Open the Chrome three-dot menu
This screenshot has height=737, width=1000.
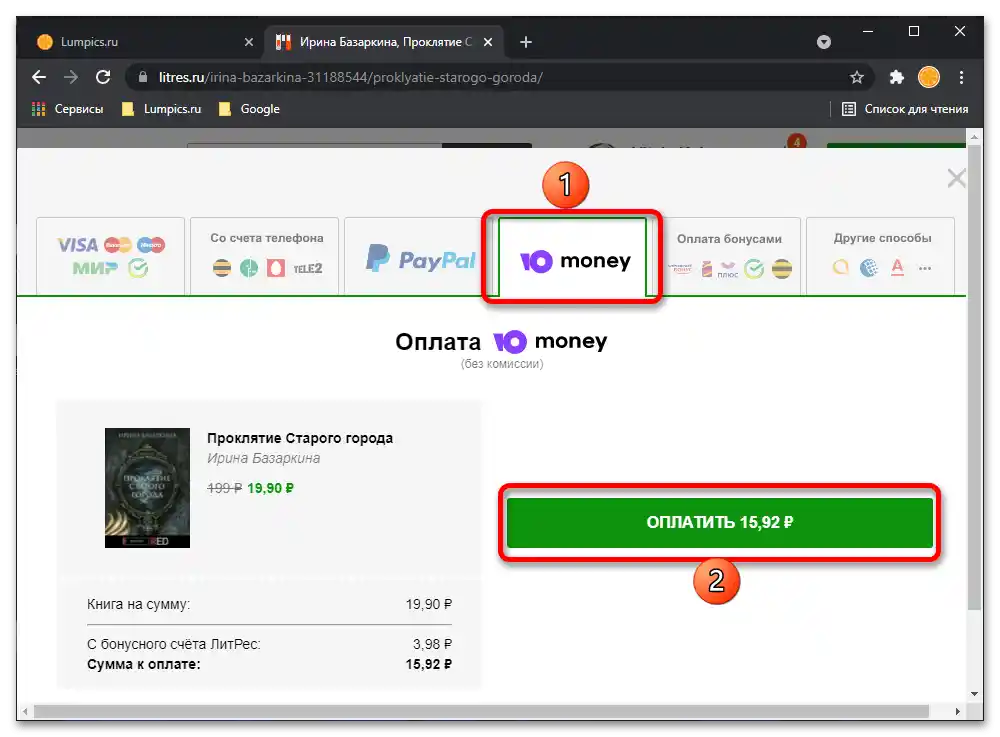click(x=961, y=77)
